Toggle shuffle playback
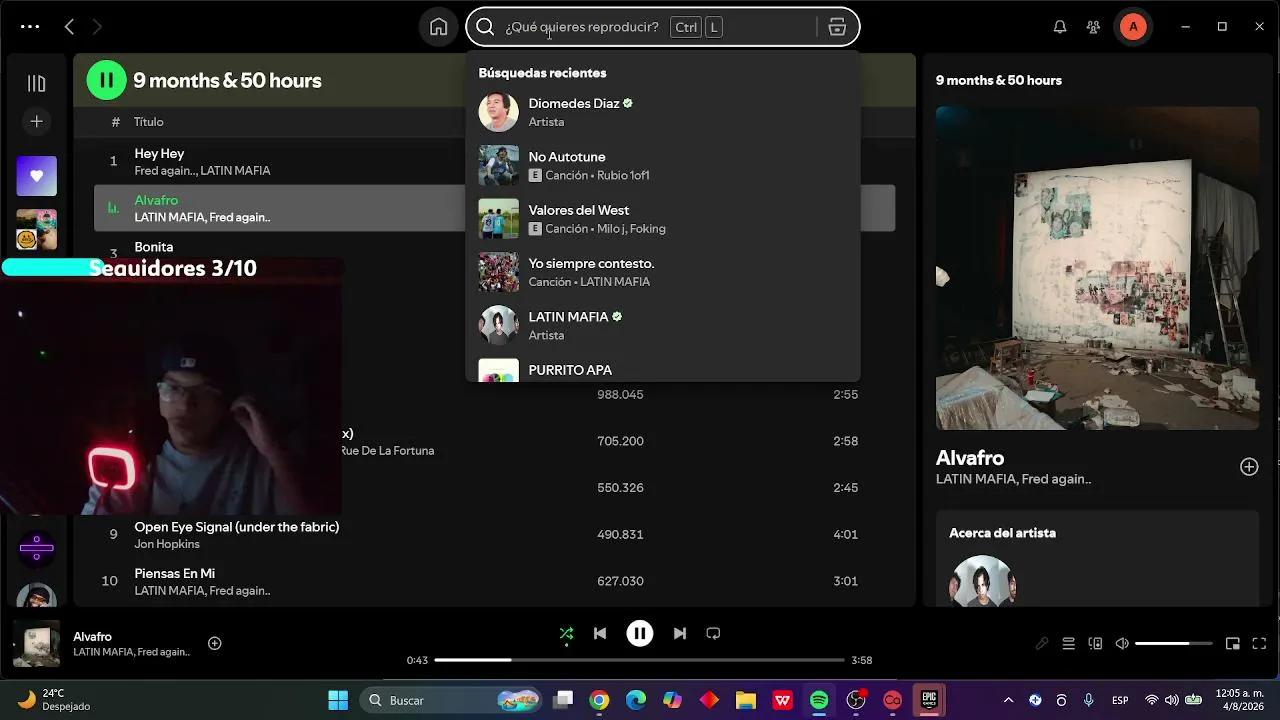Screen dimensions: 1280x720 pos(566,633)
